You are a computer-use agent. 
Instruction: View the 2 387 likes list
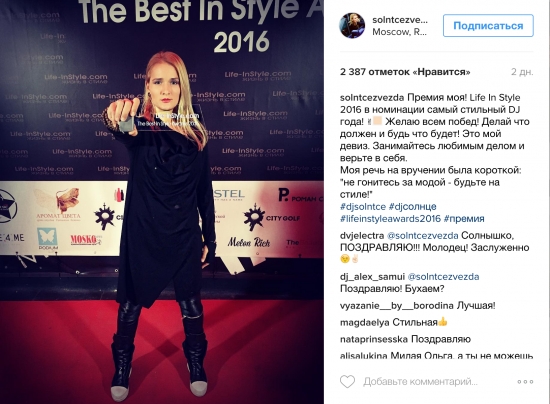point(405,72)
